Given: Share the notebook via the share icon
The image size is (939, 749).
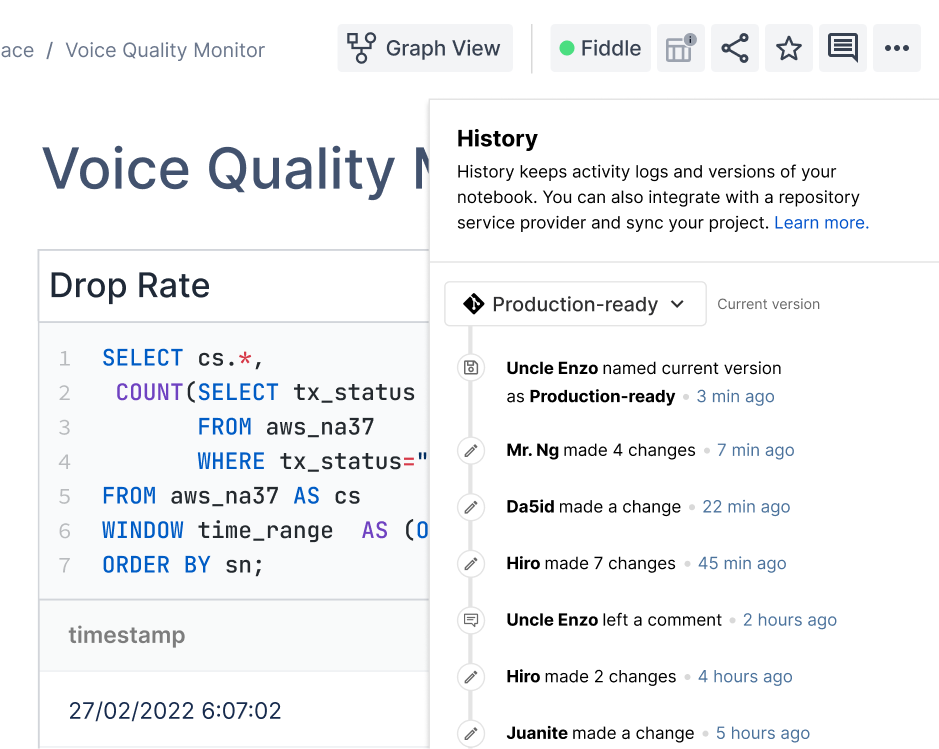Looking at the screenshot, I should [735, 48].
